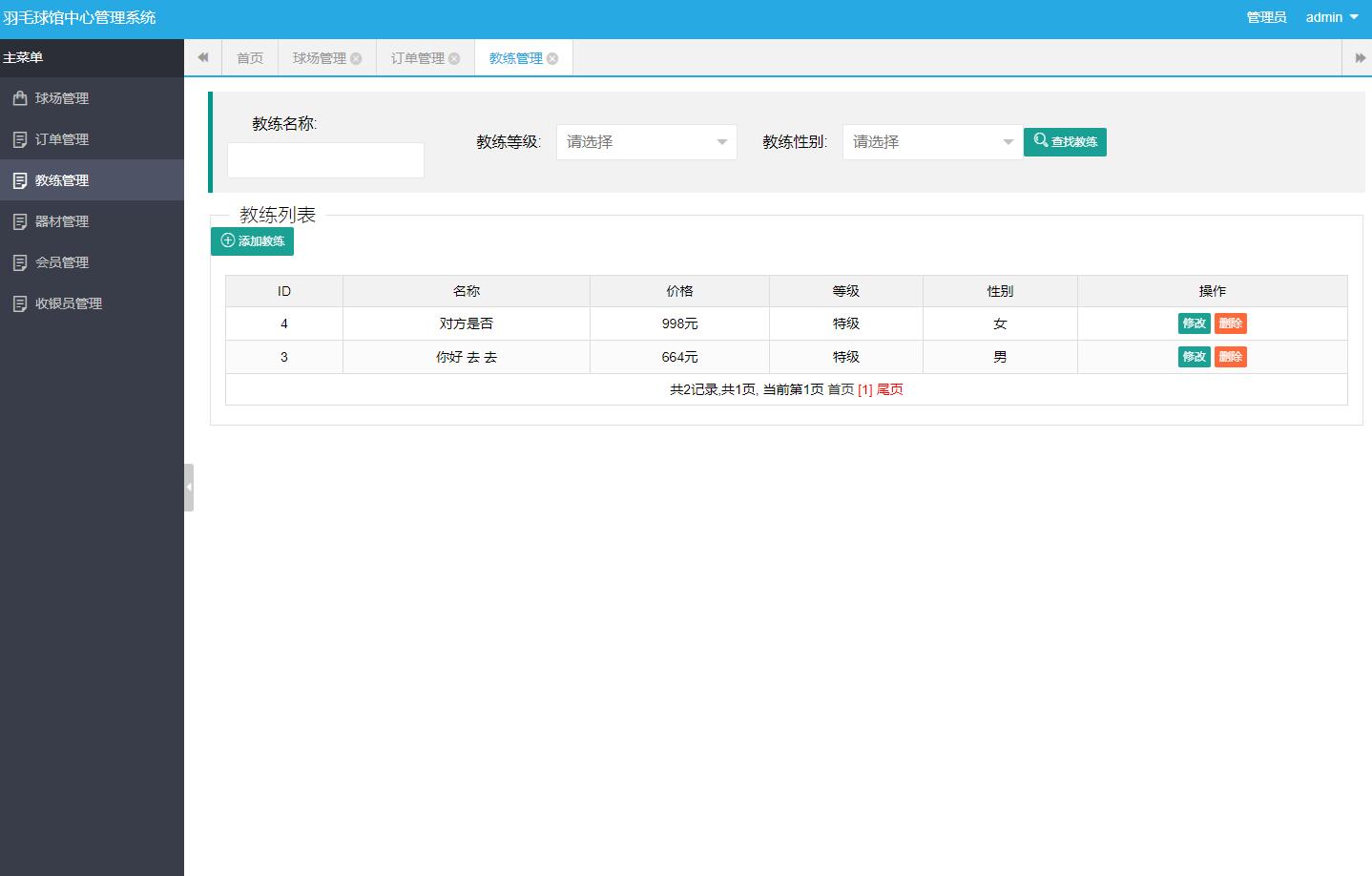Open the admin account dropdown

coord(1328,16)
